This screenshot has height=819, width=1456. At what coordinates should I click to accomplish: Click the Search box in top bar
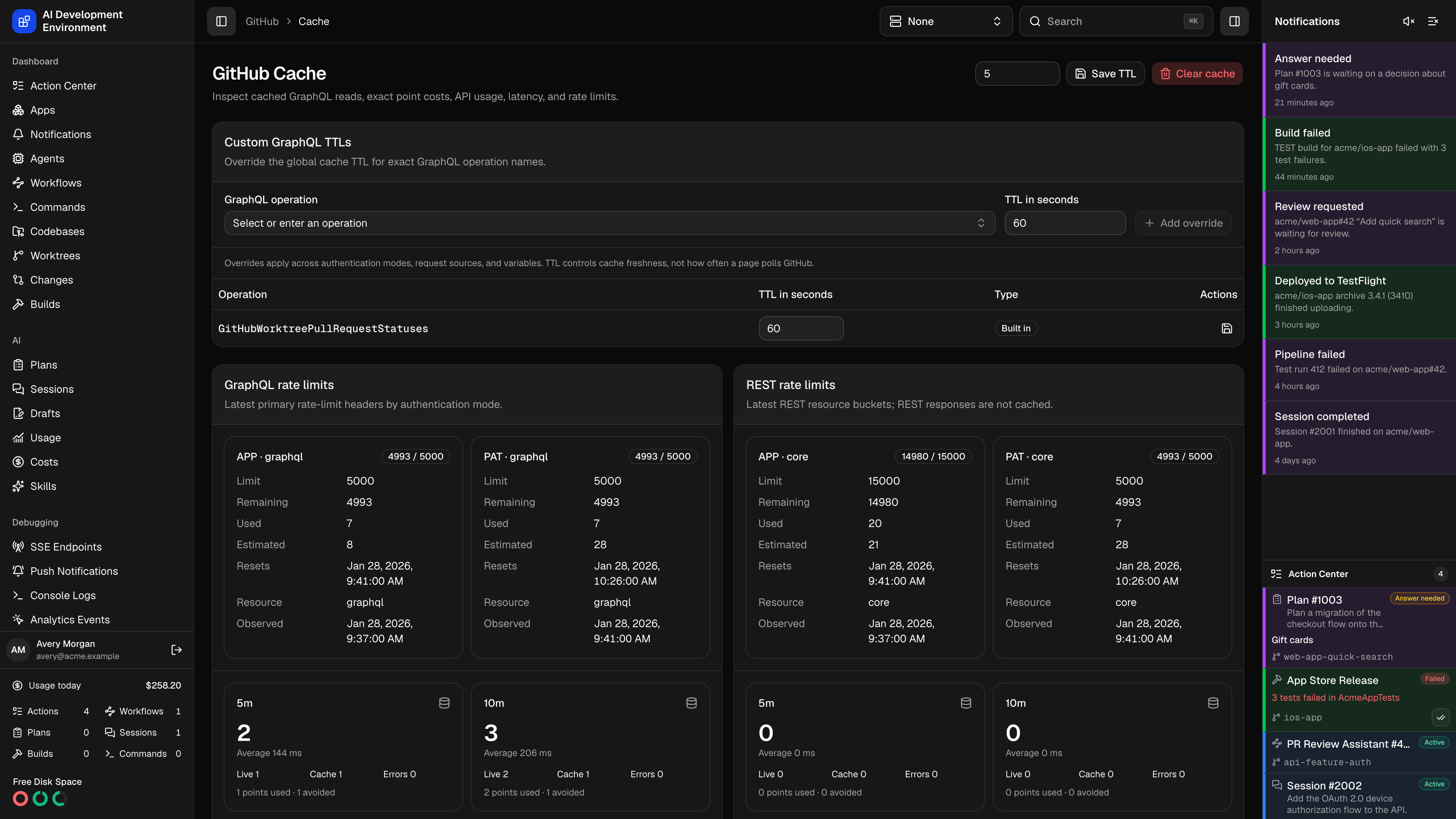coord(1116,22)
